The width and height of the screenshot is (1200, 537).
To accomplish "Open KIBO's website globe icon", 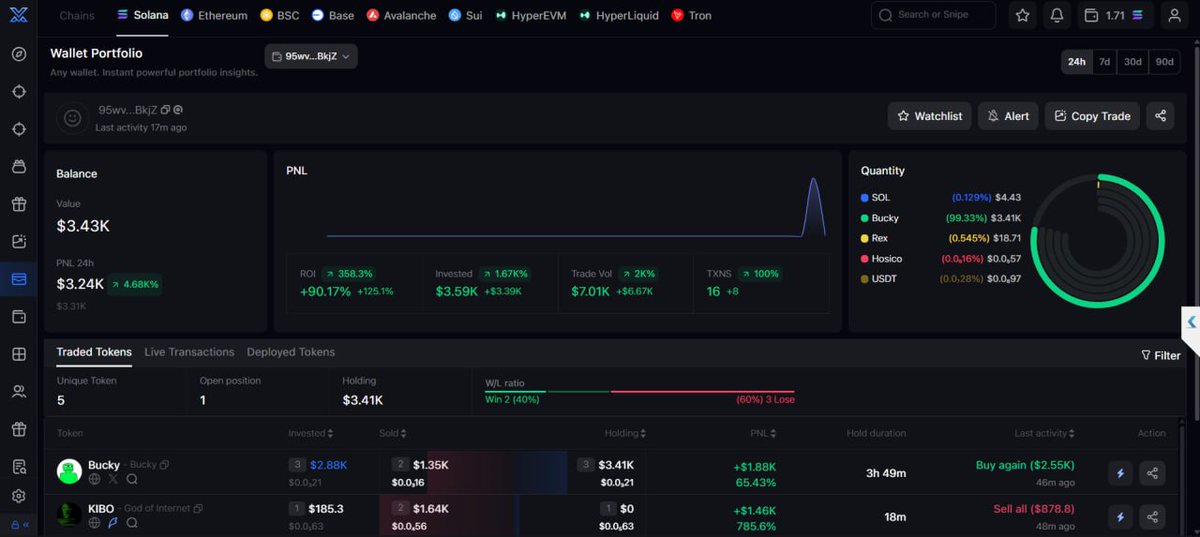I will pyautogui.click(x=95, y=523).
